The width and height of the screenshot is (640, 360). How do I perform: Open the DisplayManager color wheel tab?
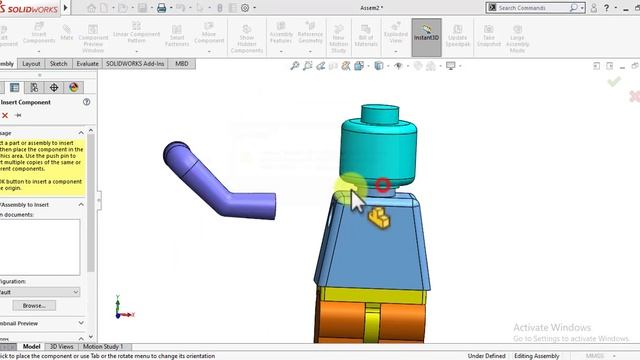(73, 87)
